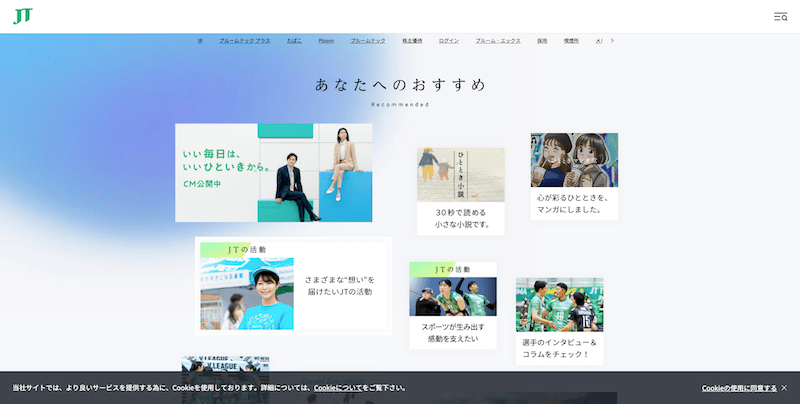Screen dimensions: 800x404
Task: Open the volleyball players celebrating photo card
Action: click(559, 305)
